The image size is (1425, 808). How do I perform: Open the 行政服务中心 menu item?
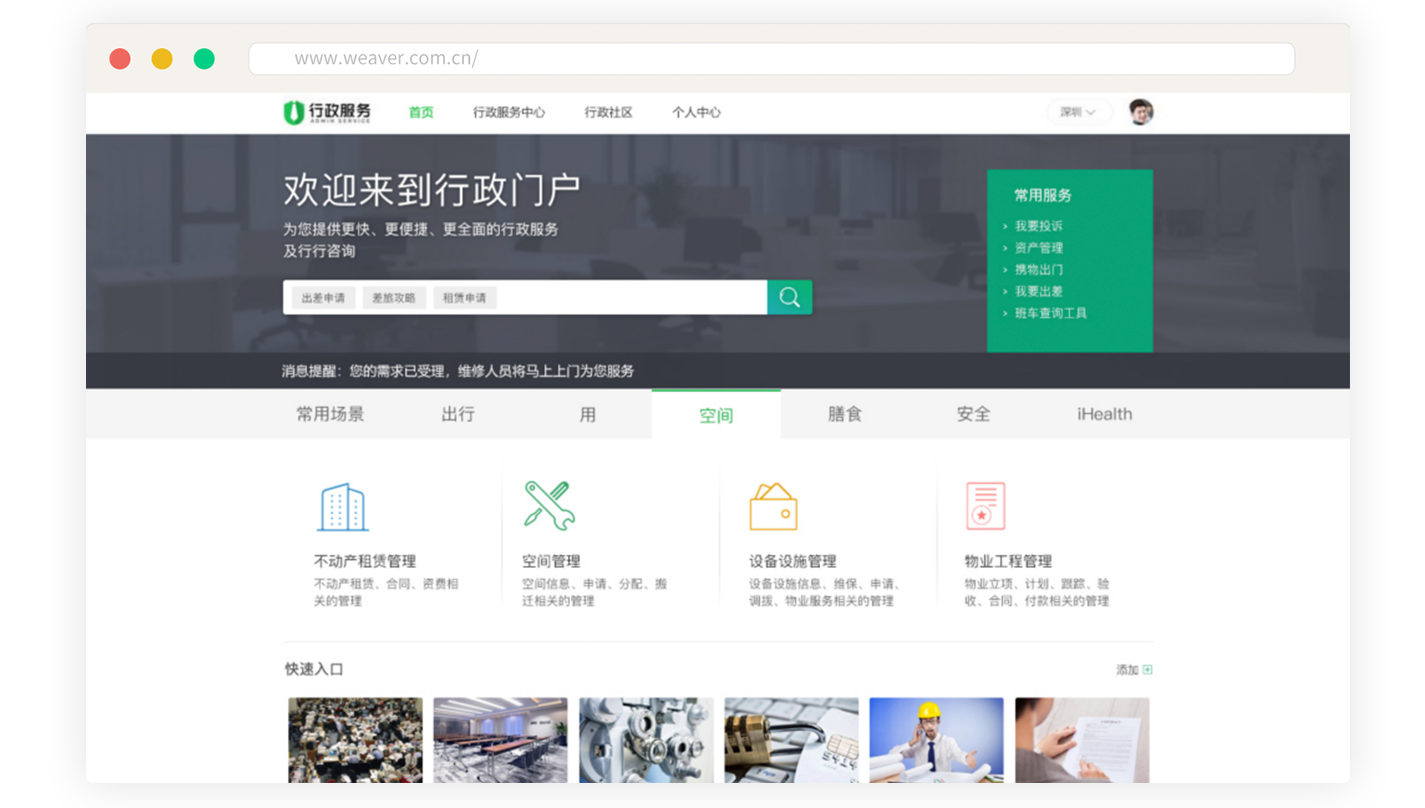click(x=509, y=112)
